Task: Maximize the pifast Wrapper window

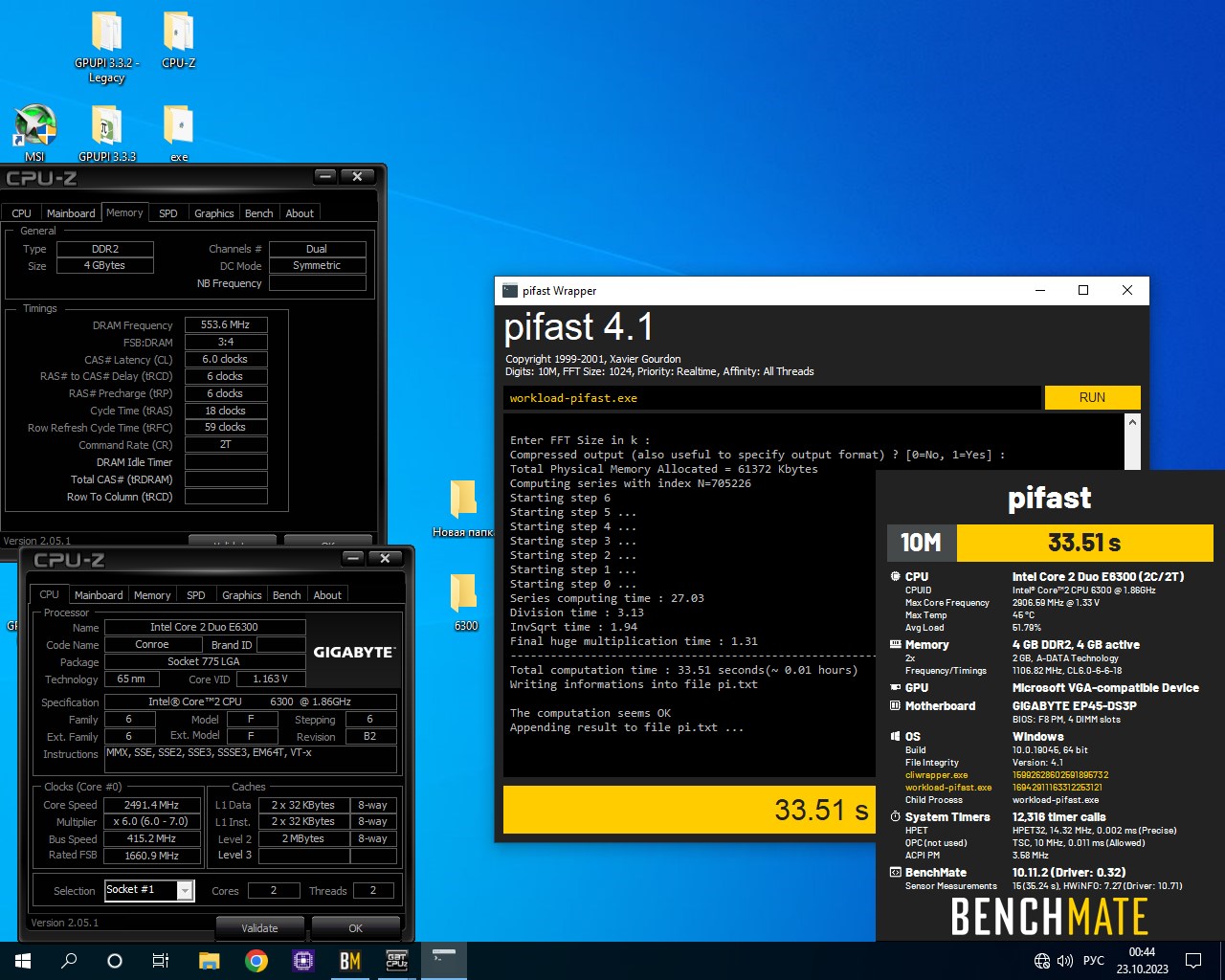Action: click(1083, 290)
